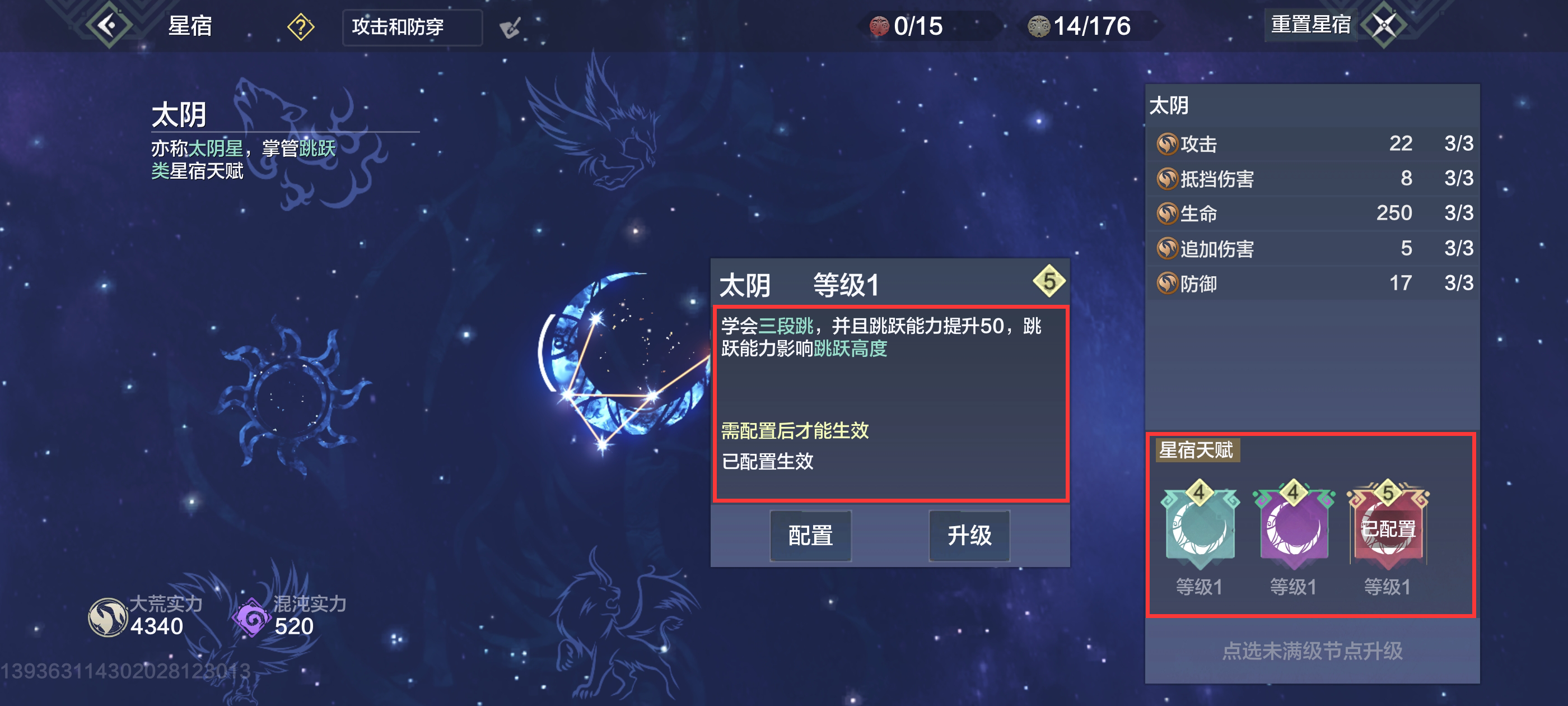Tap the 14/176 star point counter
This screenshot has height=706, width=1568.
[1080, 26]
